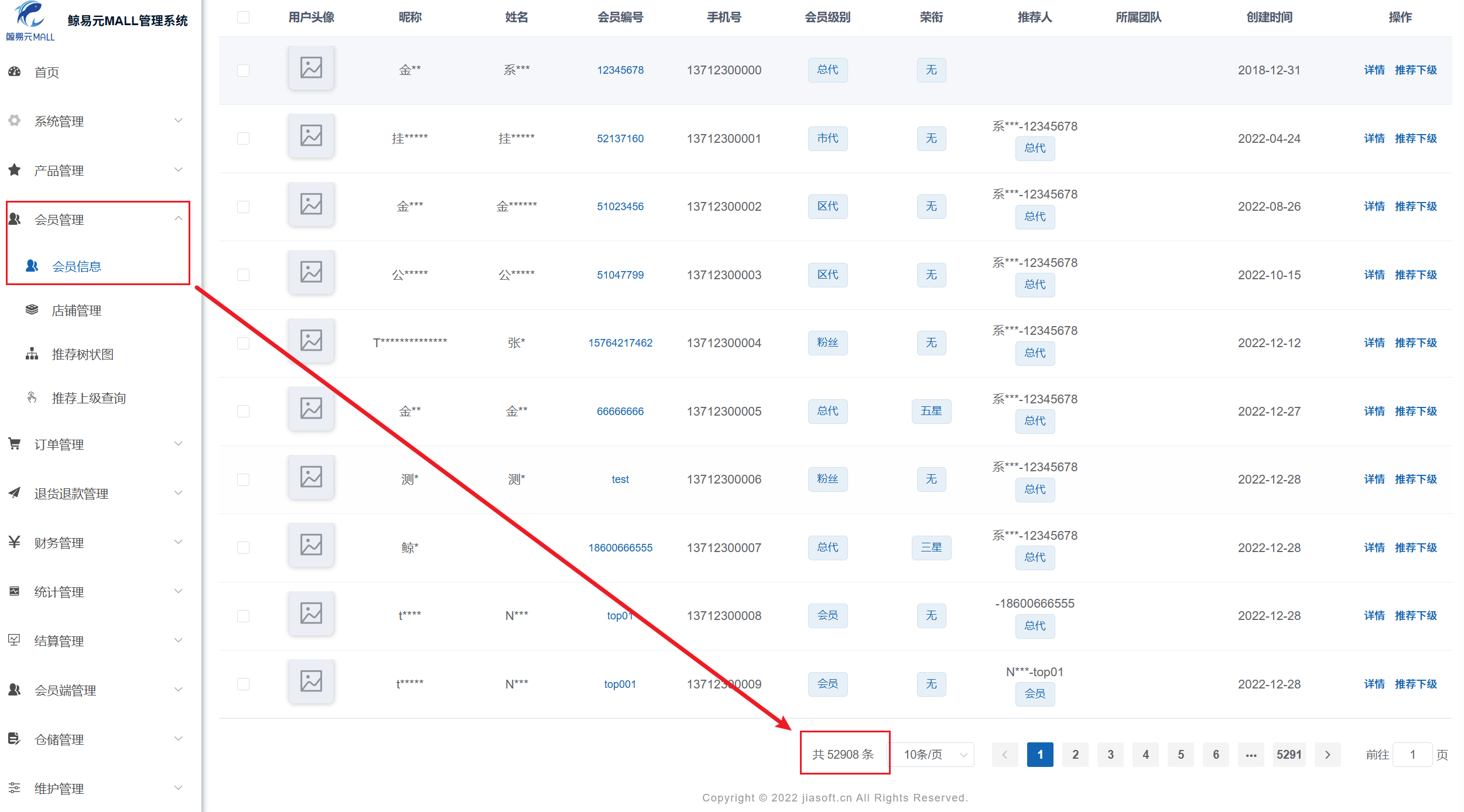This screenshot has height=812, width=1464.
Task: Click 推荐下级 for member top001
Action: click(1415, 684)
